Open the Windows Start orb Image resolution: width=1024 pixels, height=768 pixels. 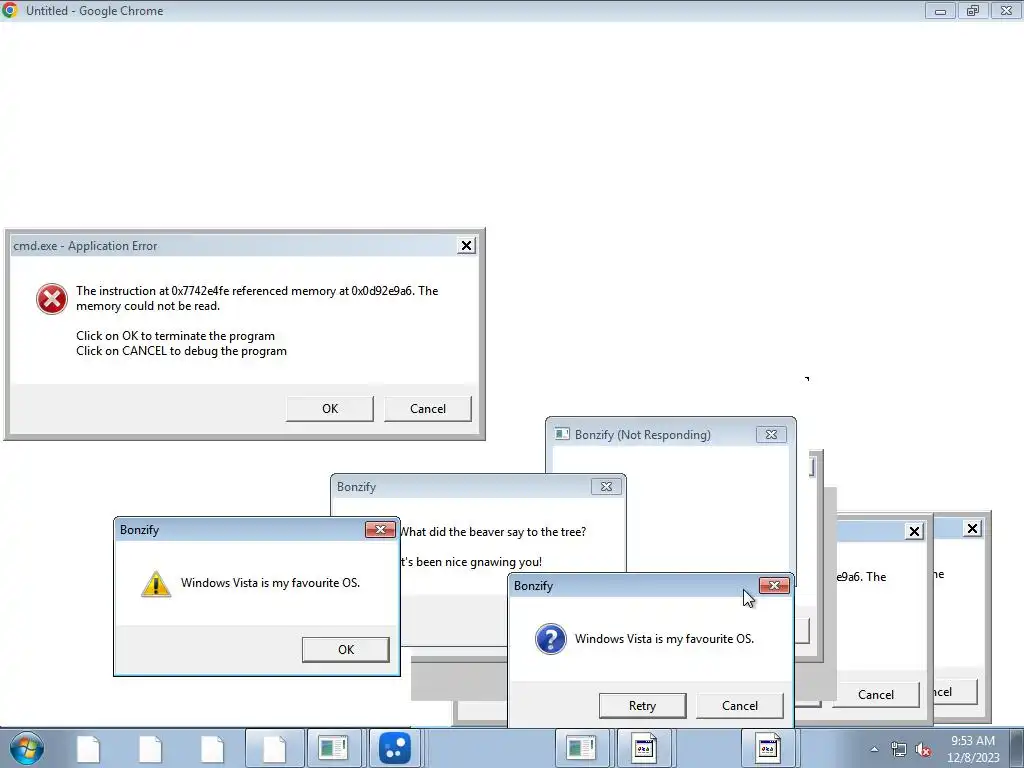click(27, 748)
